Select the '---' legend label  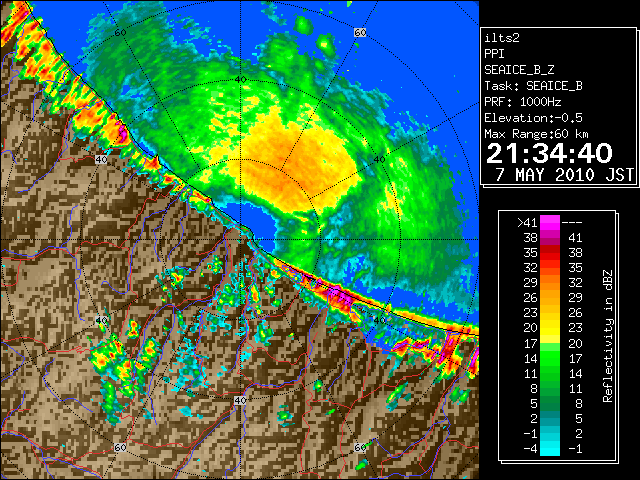point(572,222)
